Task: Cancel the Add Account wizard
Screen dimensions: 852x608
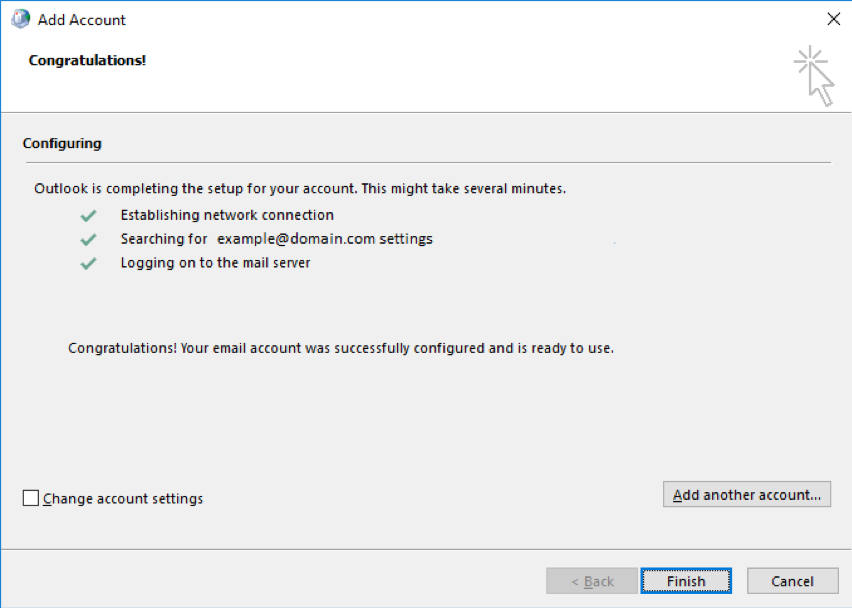Action: pos(792,581)
